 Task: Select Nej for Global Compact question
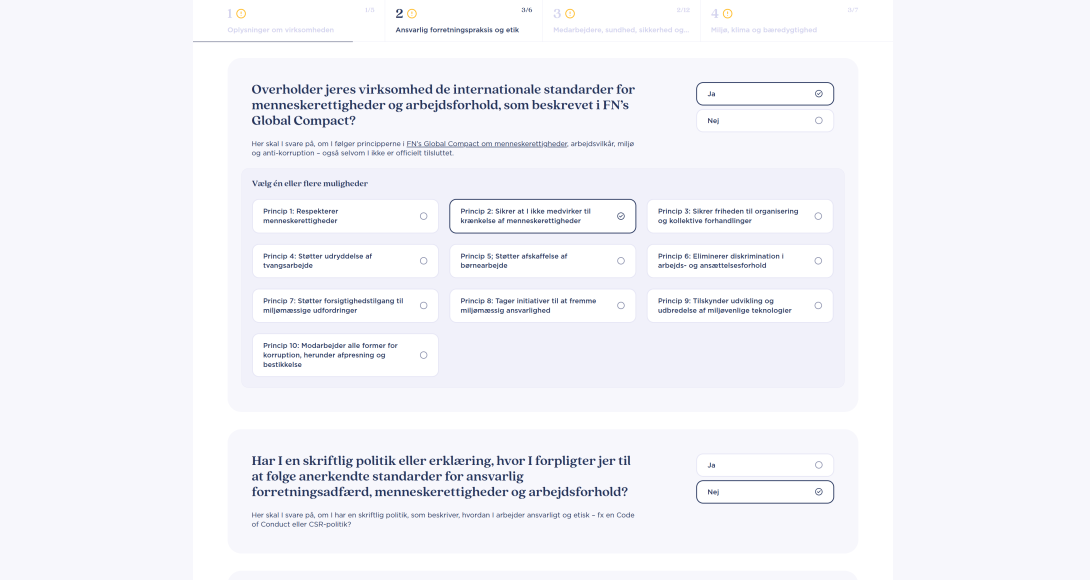pos(765,121)
